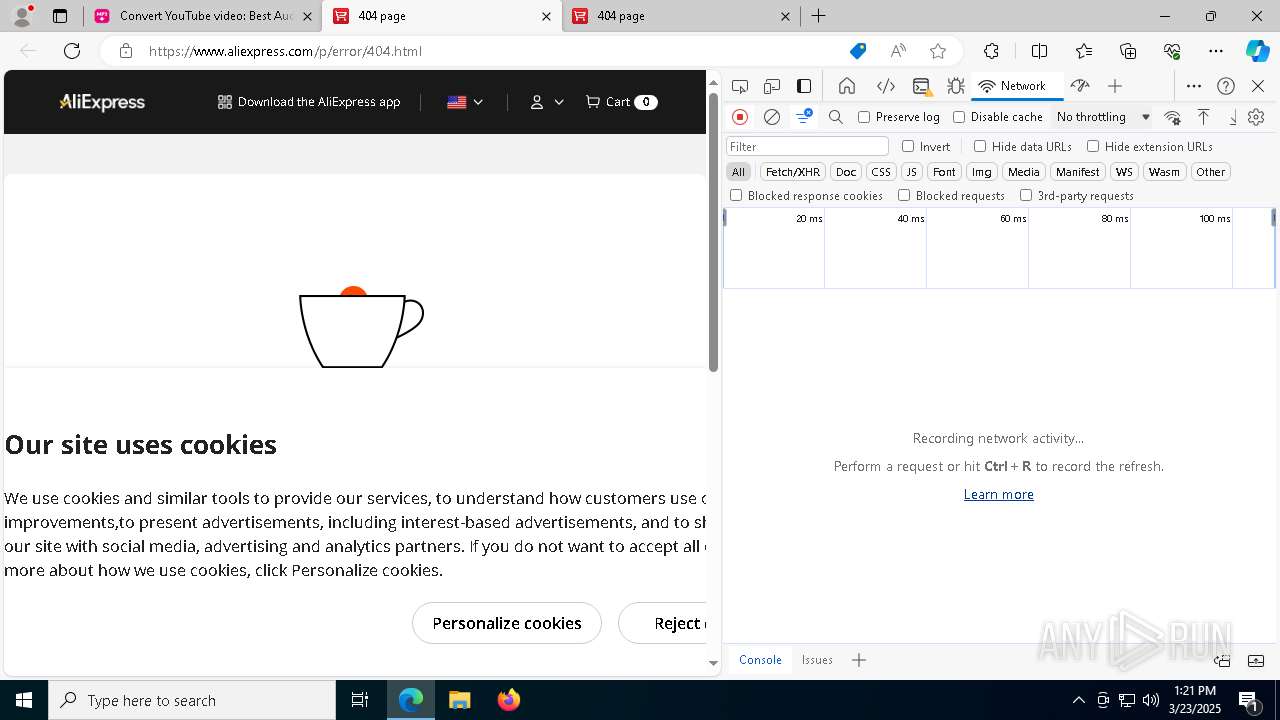The image size is (1280, 720).
Task: Open the DevTools Welcome home icon
Action: (x=847, y=86)
